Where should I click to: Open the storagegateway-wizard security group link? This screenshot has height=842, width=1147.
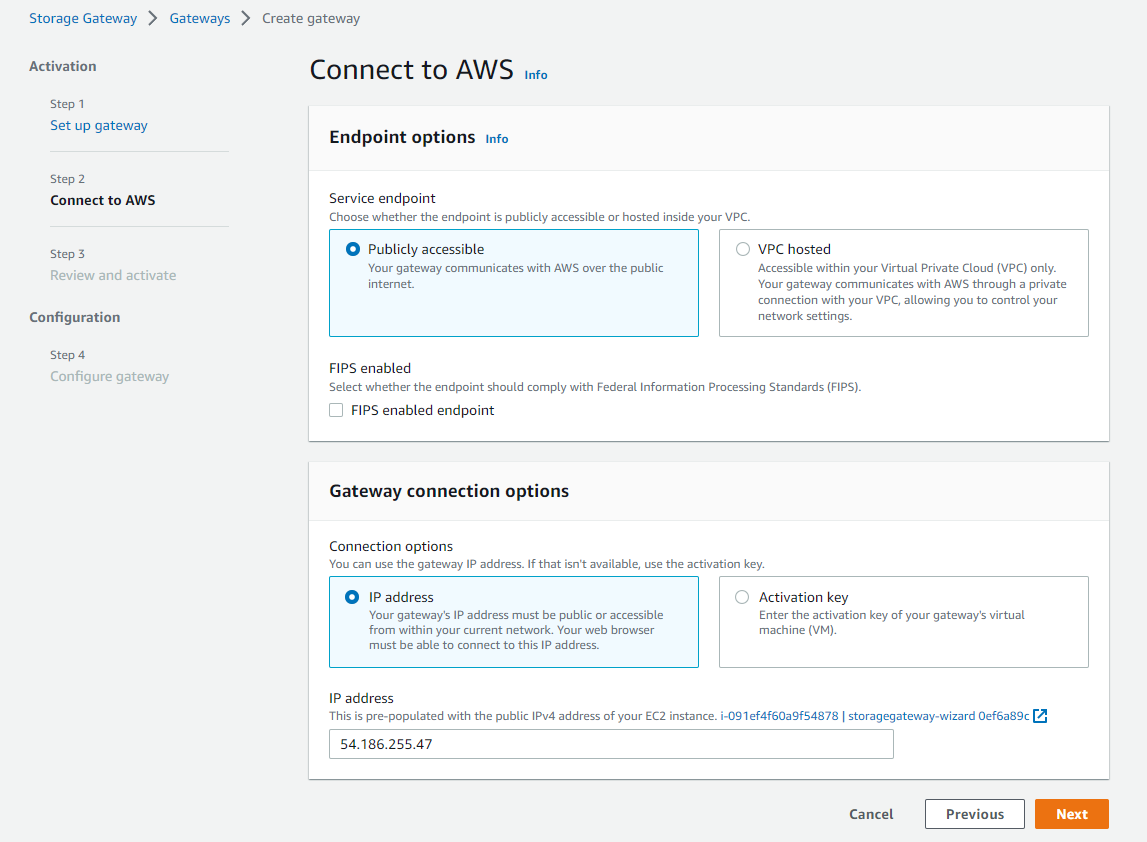click(x=938, y=716)
